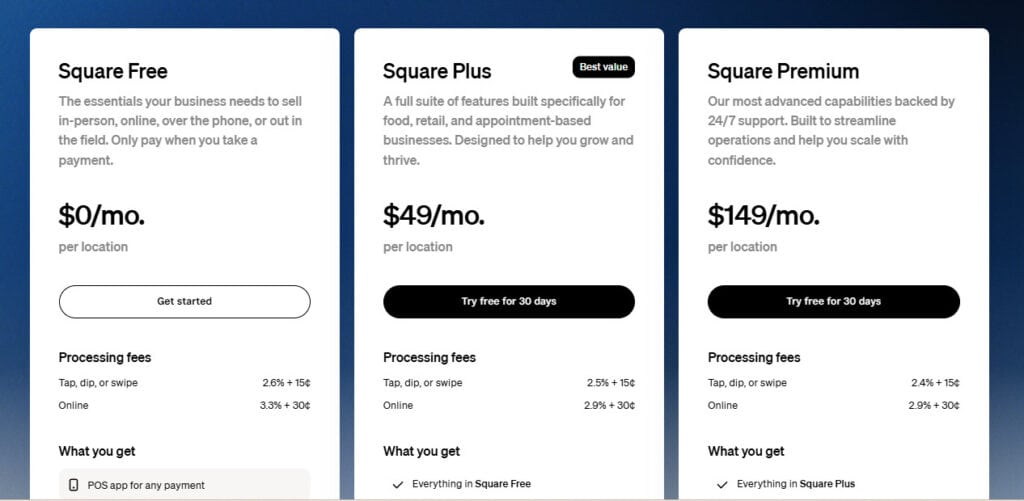The height and width of the screenshot is (501, 1024).
Task: Click checkmark beside Everything in Square Plus
Action: [x=722, y=485]
